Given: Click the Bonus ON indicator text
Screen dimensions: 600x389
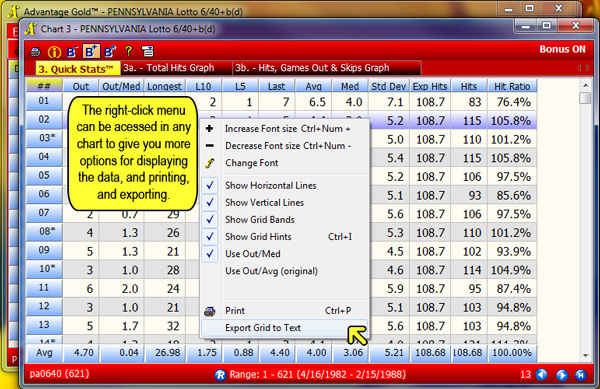Looking at the screenshot, I should coord(562,49).
